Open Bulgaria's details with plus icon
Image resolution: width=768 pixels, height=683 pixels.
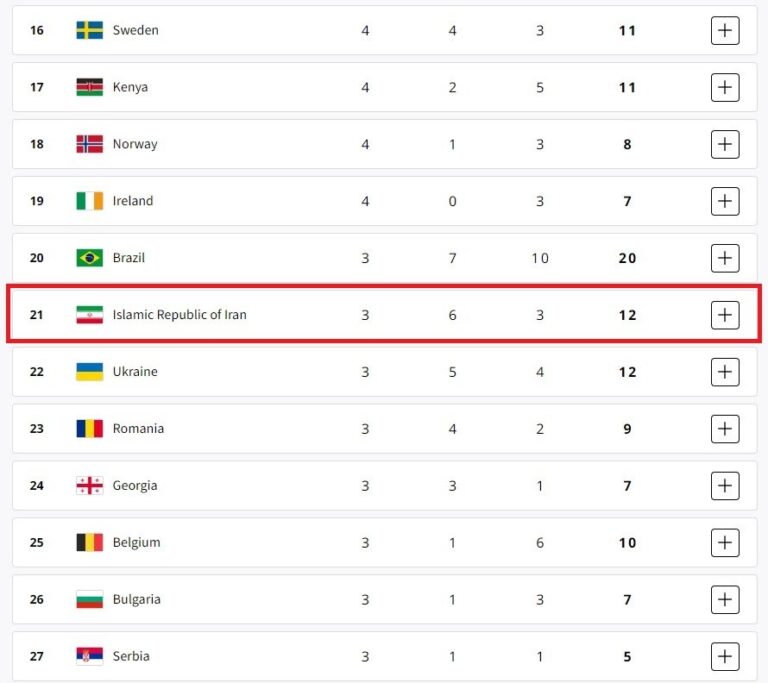(725, 599)
